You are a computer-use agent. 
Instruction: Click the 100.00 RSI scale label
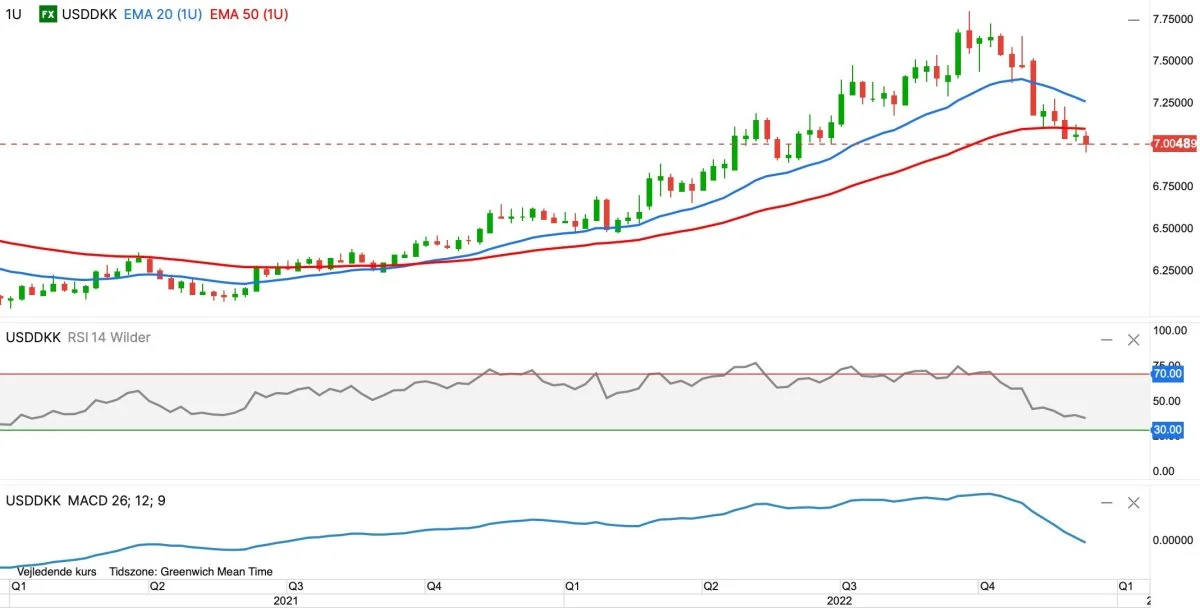pos(1170,330)
